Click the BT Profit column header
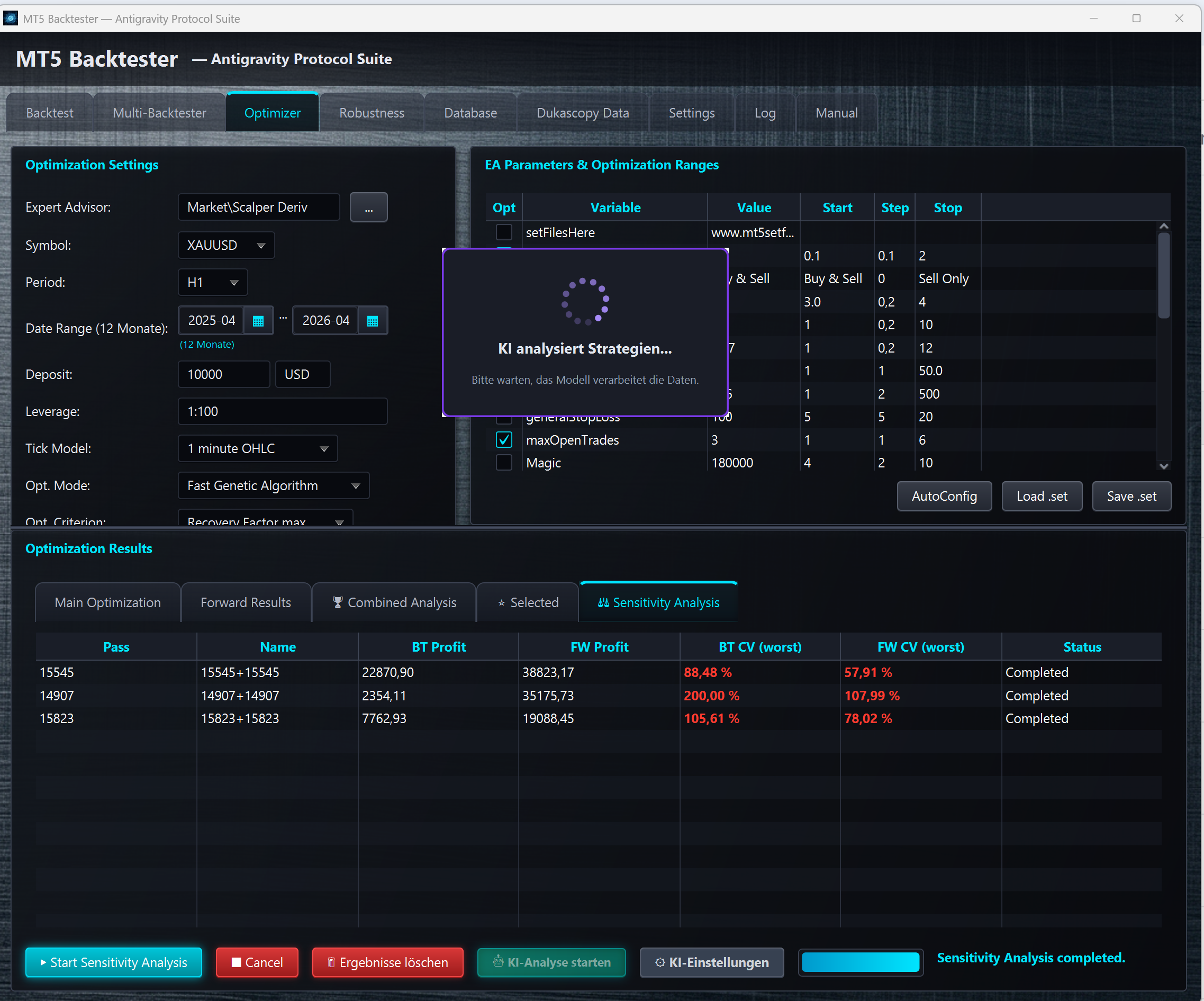Screen dimensions: 1204x1001 (x=439, y=647)
